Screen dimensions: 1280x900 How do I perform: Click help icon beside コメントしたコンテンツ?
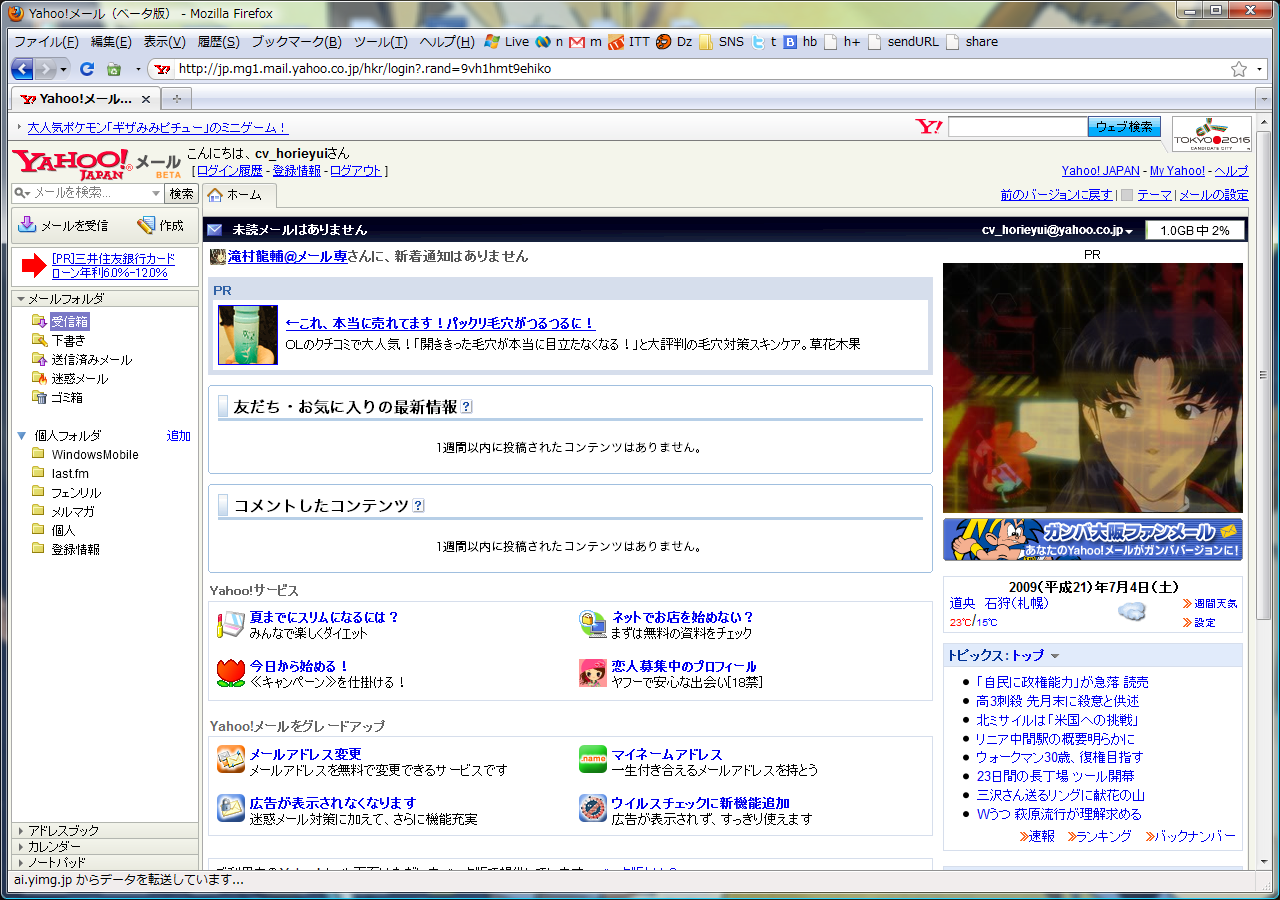point(419,506)
